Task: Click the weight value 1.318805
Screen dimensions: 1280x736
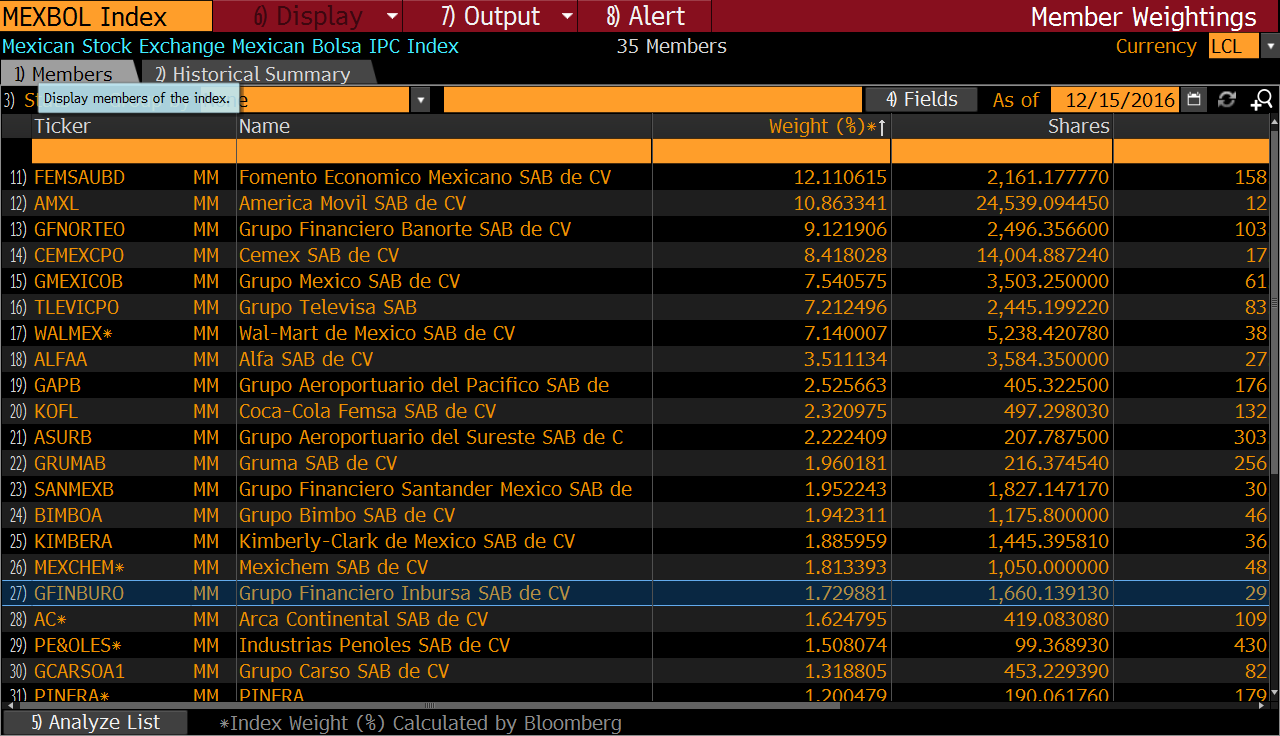Action: tap(846, 671)
